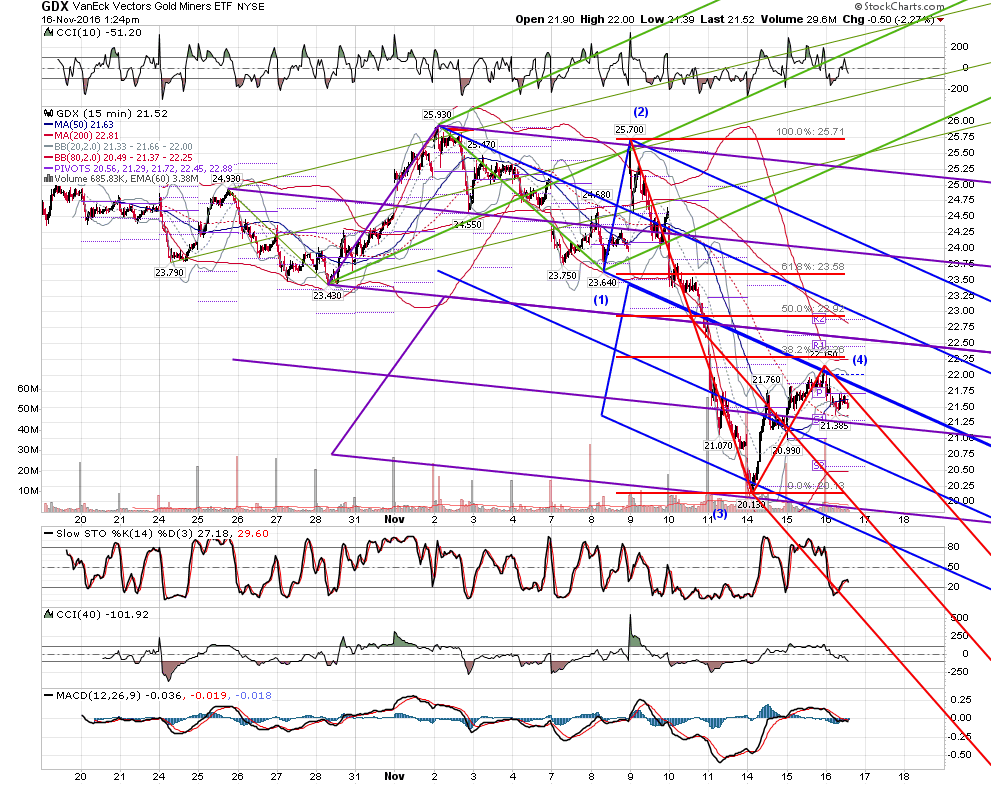Click the Volume 29.6M header value

[x=799, y=20]
